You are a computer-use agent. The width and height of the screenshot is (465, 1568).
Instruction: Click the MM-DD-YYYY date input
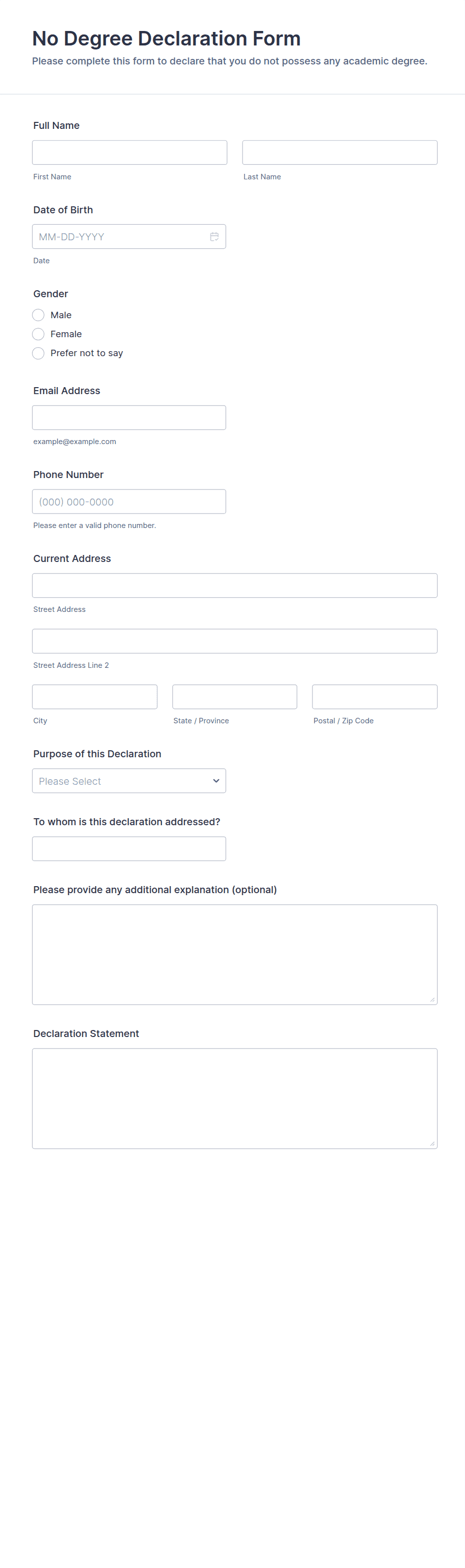click(119, 237)
